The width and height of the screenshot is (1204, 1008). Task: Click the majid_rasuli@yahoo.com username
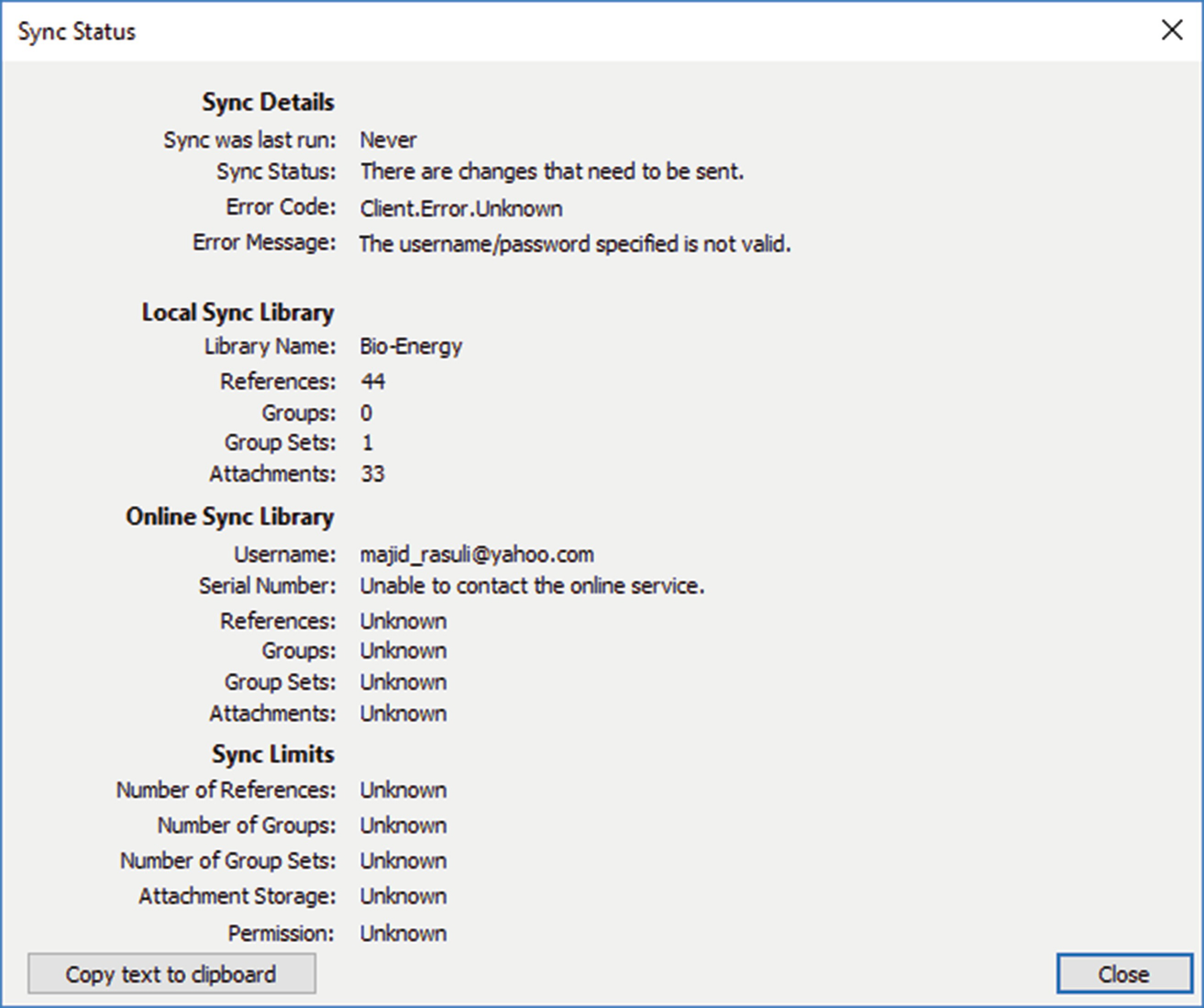(477, 555)
